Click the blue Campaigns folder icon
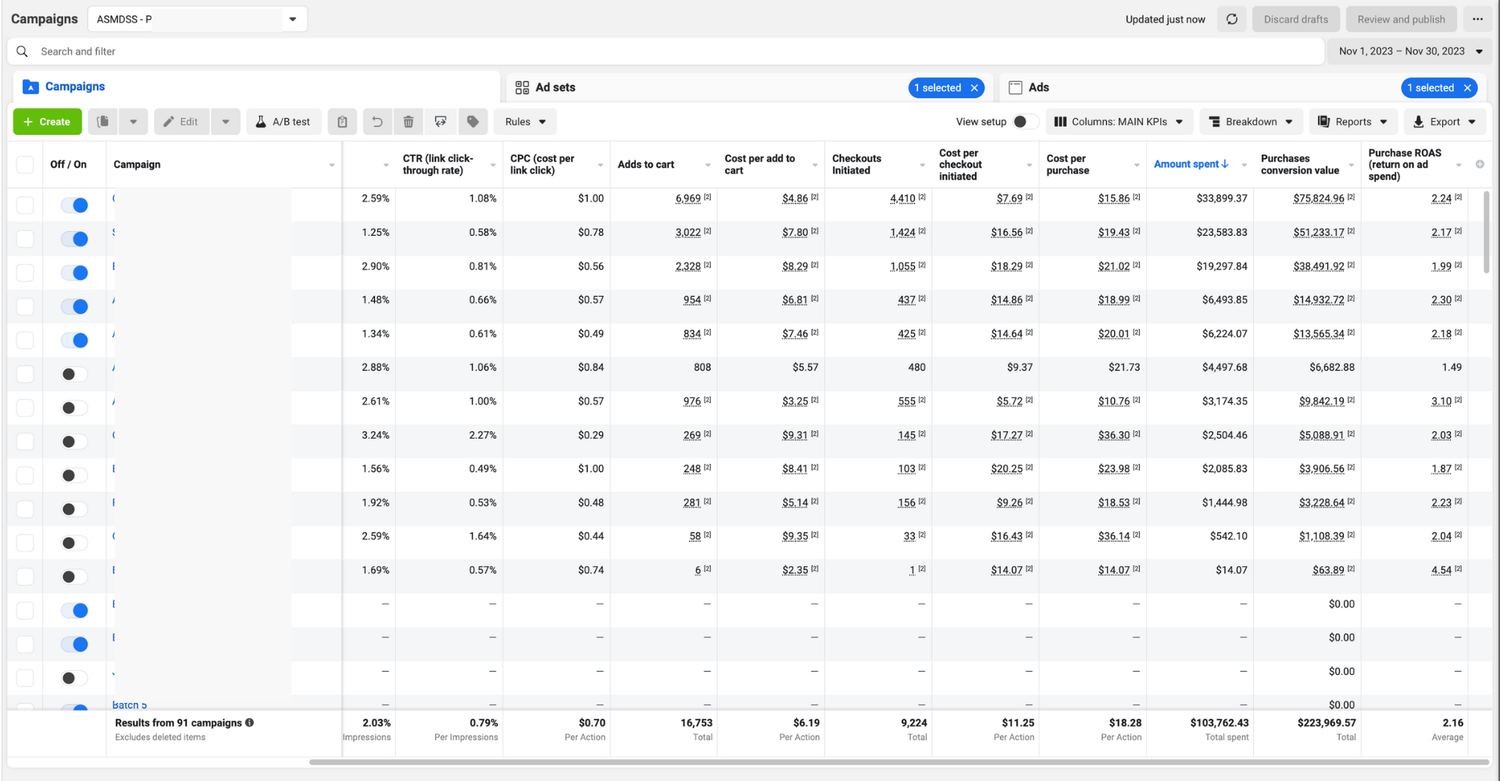 pyautogui.click(x=30, y=87)
